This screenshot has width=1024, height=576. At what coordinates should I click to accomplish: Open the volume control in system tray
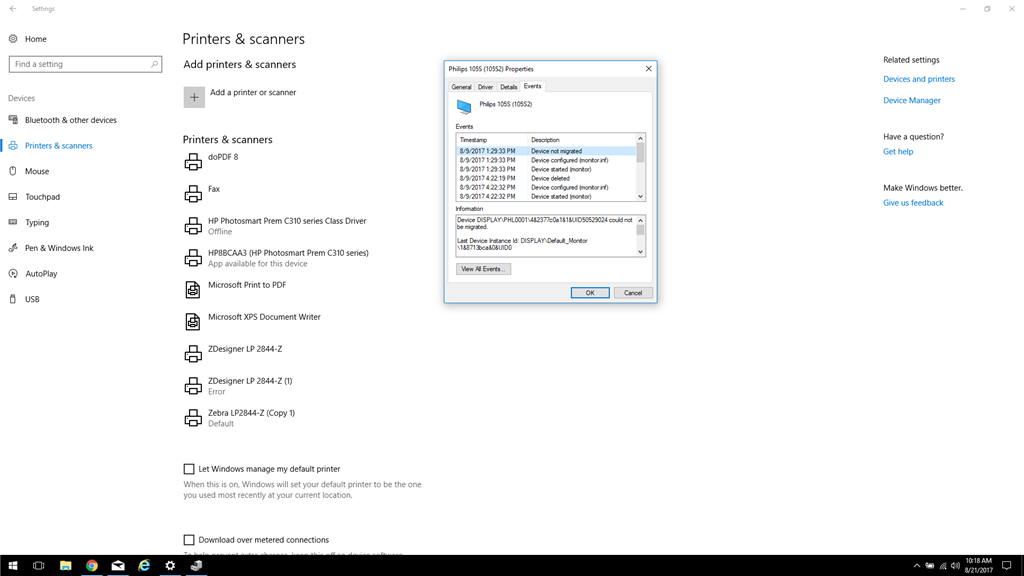[x=955, y=566]
